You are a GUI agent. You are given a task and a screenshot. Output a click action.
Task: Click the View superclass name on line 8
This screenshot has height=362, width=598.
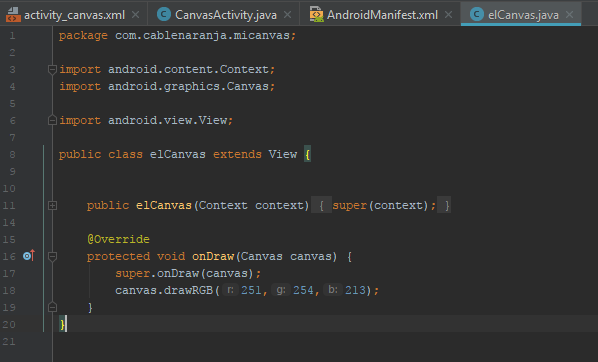tap(283, 154)
